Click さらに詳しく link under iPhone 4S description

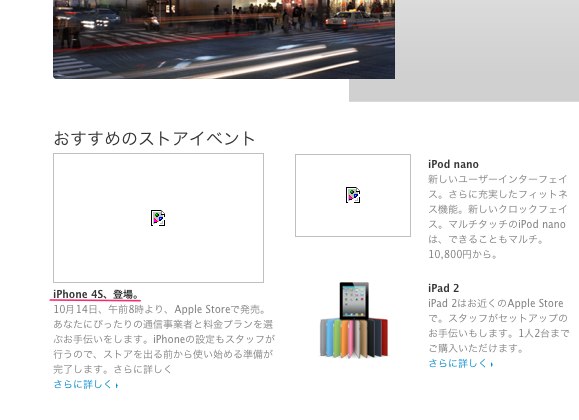[x=86, y=385]
